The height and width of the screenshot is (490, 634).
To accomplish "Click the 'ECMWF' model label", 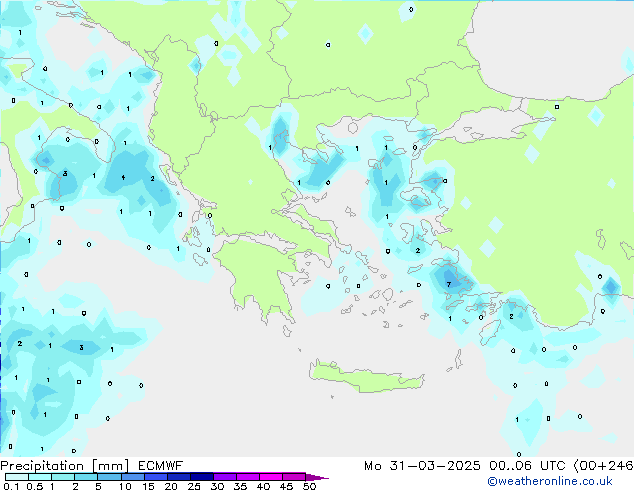I will click(161, 466).
